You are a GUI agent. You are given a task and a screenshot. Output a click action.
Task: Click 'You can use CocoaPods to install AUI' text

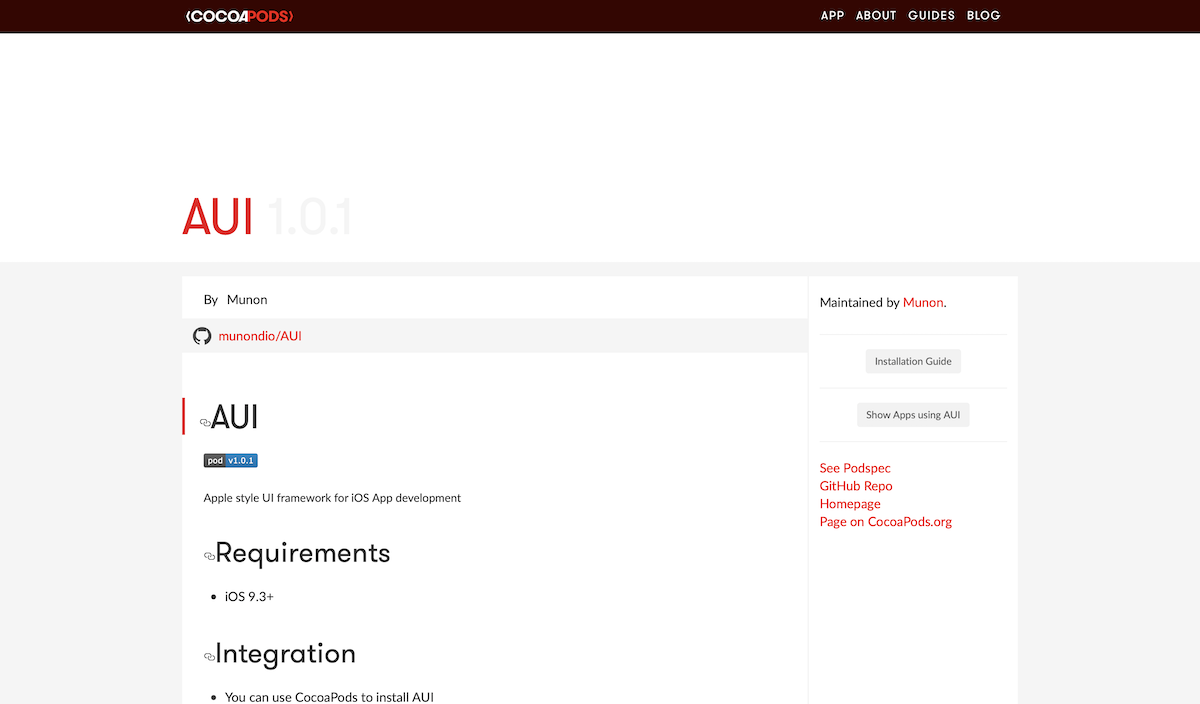coord(329,697)
